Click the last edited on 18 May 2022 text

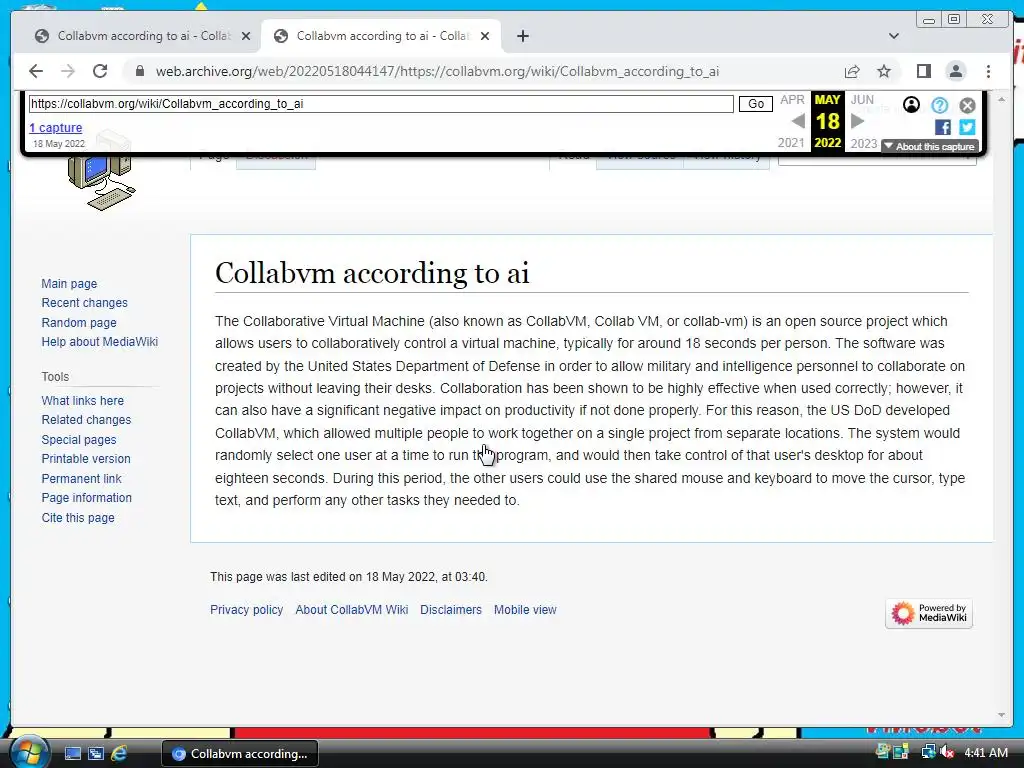tap(349, 577)
